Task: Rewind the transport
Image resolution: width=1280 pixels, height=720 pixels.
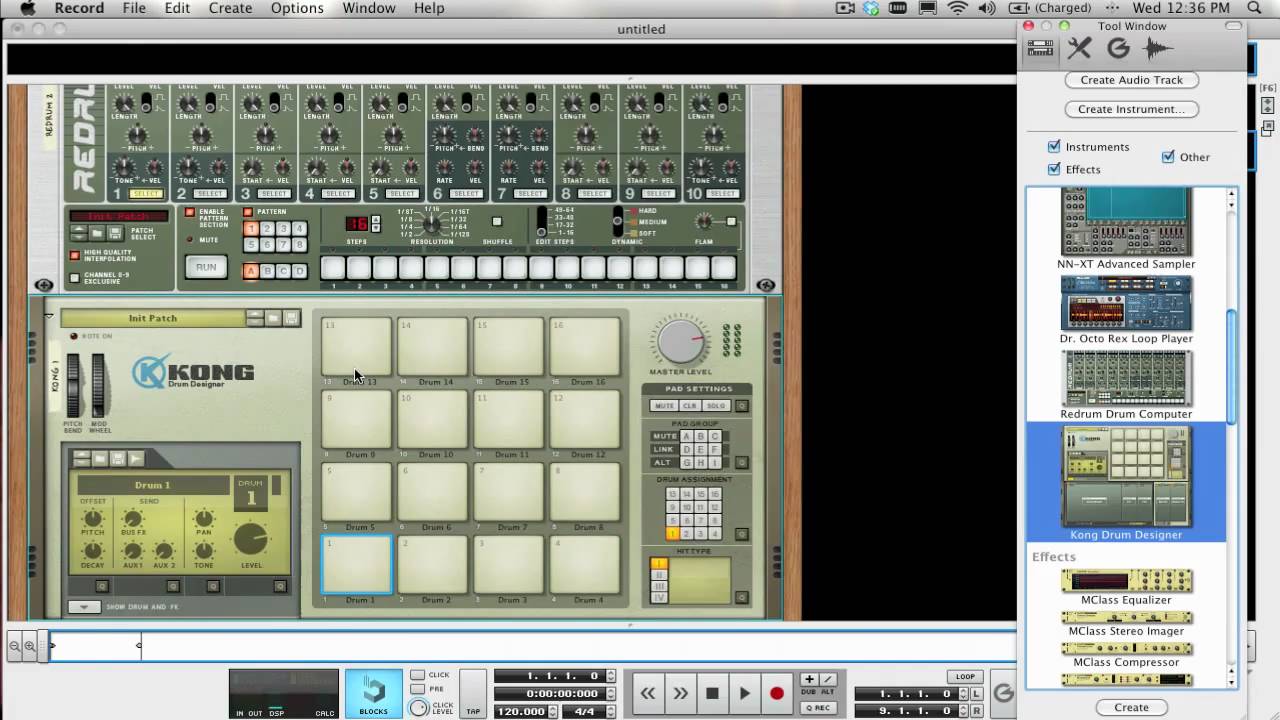Action: [648, 693]
